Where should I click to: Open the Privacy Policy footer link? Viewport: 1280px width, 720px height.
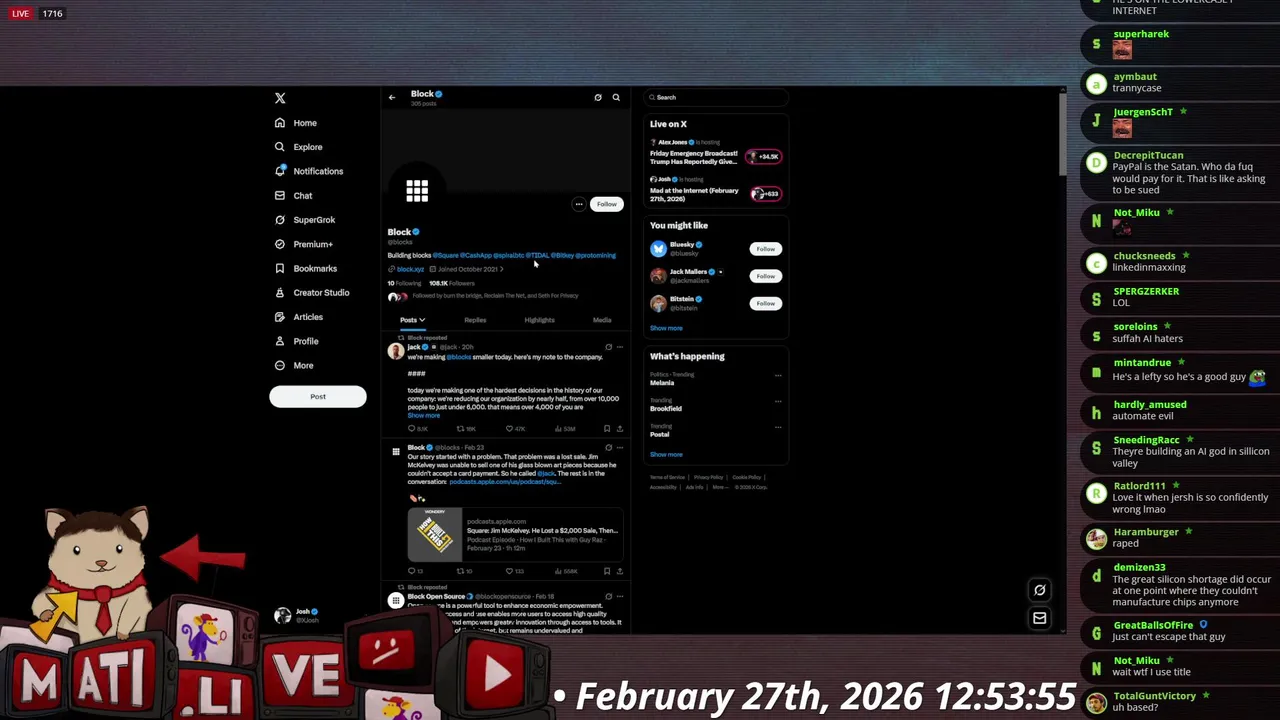[x=708, y=477]
